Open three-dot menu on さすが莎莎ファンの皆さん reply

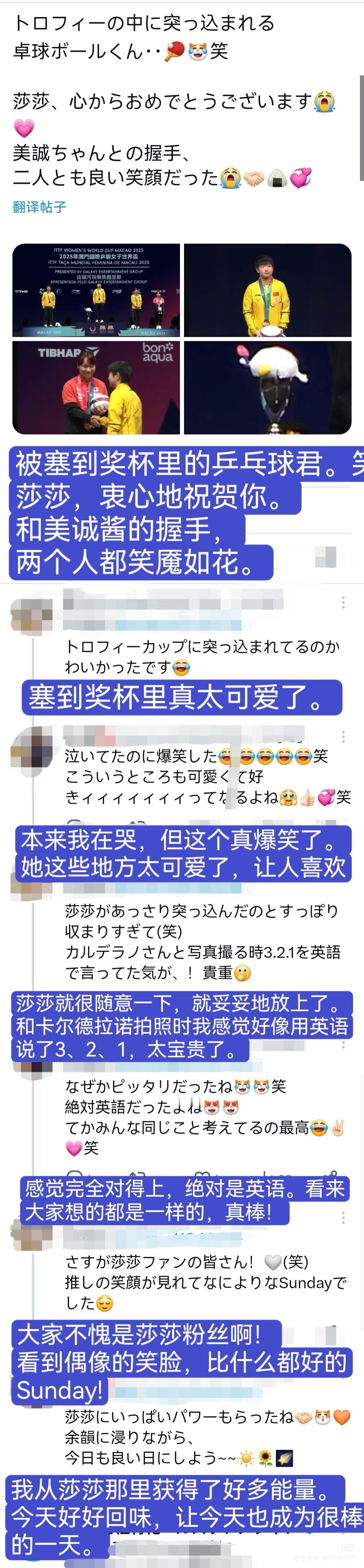pyautogui.click(x=343, y=1217)
